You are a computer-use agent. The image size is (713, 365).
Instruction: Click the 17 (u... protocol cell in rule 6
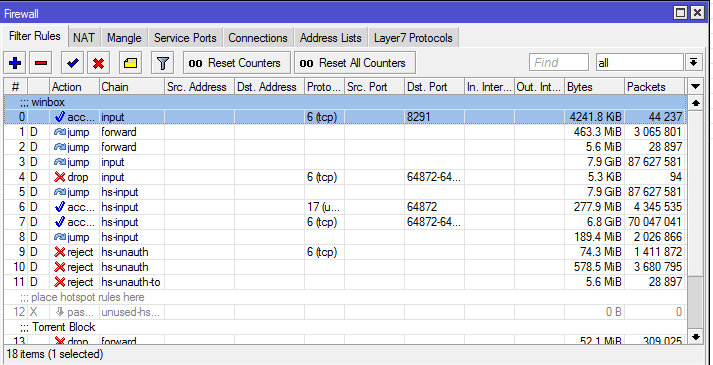pos(324,207)
